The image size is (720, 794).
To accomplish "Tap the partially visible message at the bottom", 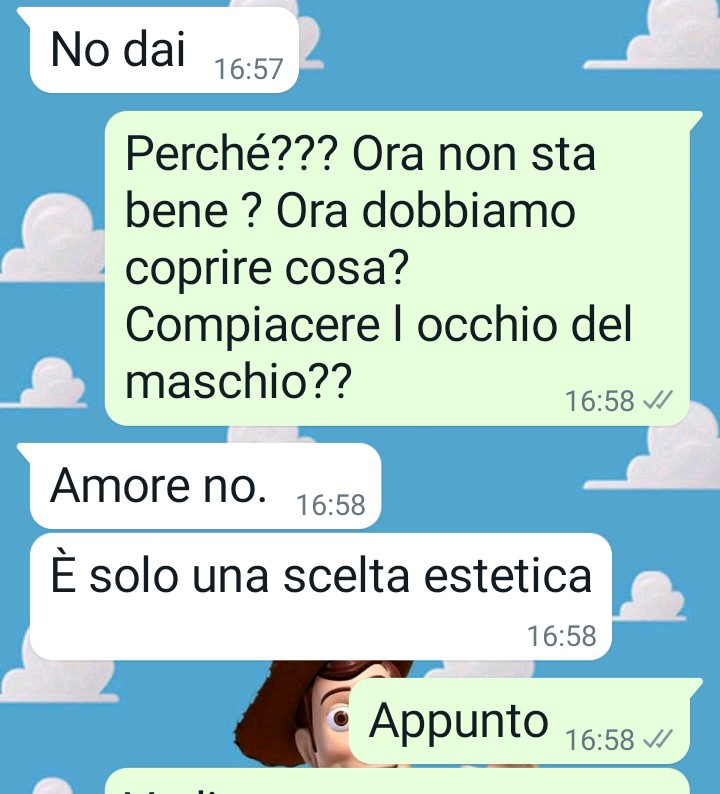I will tap(397, 781).
